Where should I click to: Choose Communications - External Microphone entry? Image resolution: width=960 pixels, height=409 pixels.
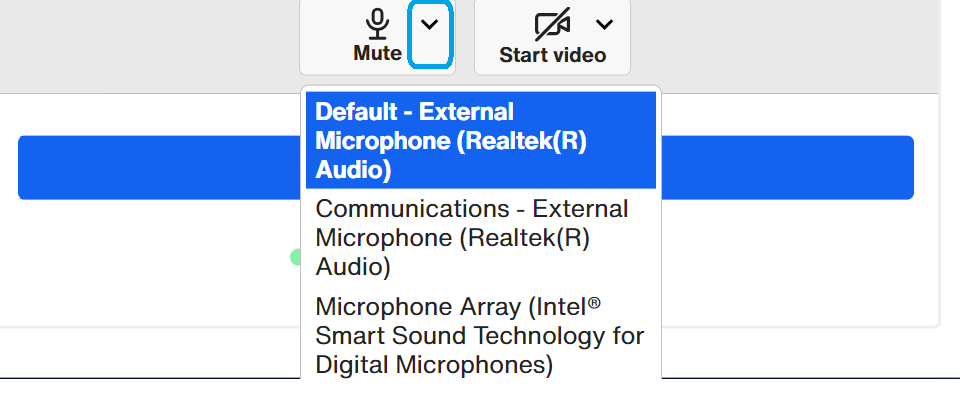[481, 238]
